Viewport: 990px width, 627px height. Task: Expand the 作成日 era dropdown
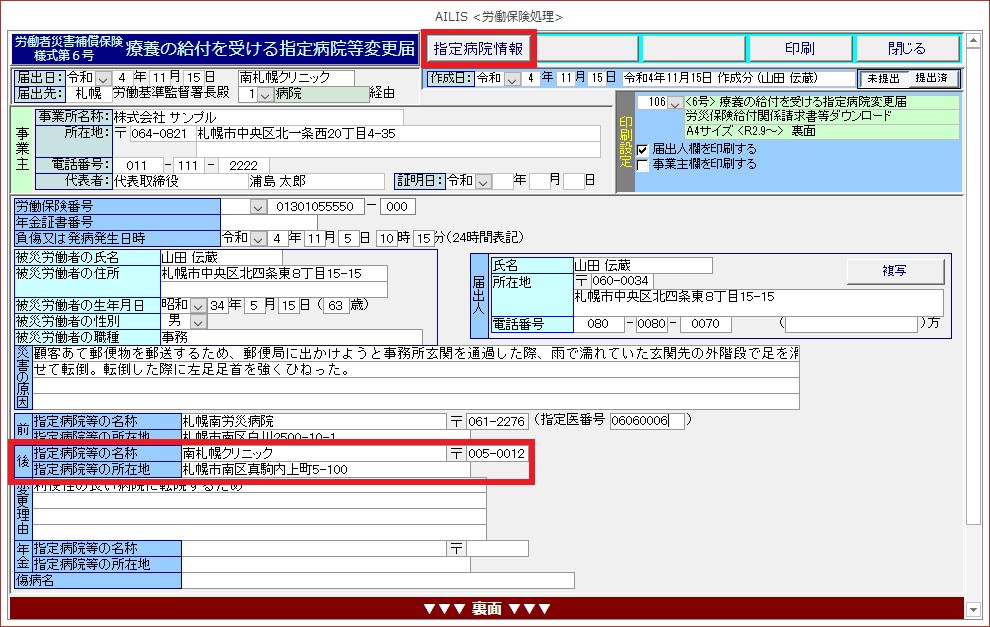(514, 78)
